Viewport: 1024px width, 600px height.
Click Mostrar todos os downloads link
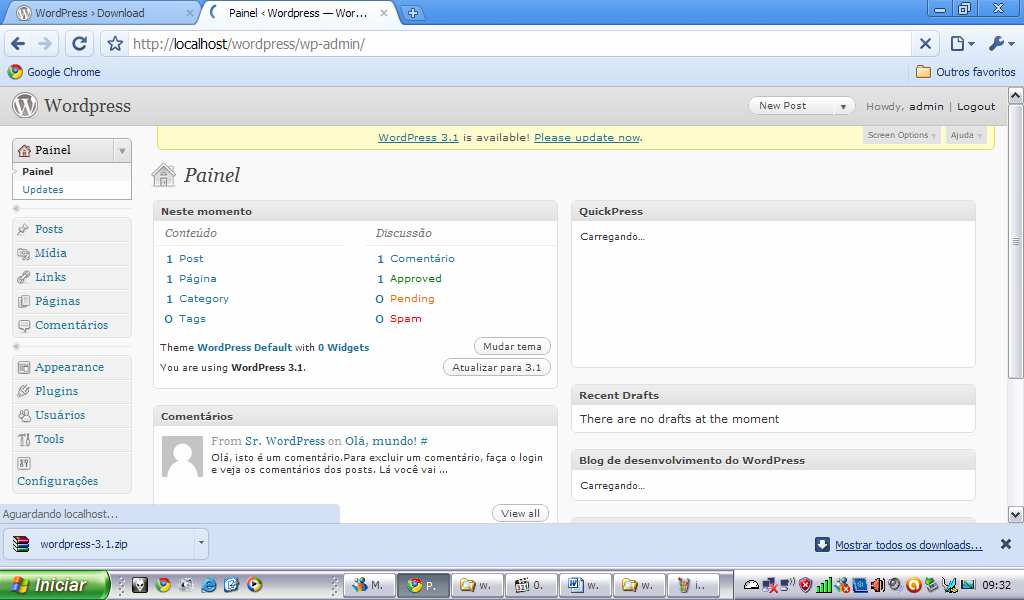tap(908, 545)
